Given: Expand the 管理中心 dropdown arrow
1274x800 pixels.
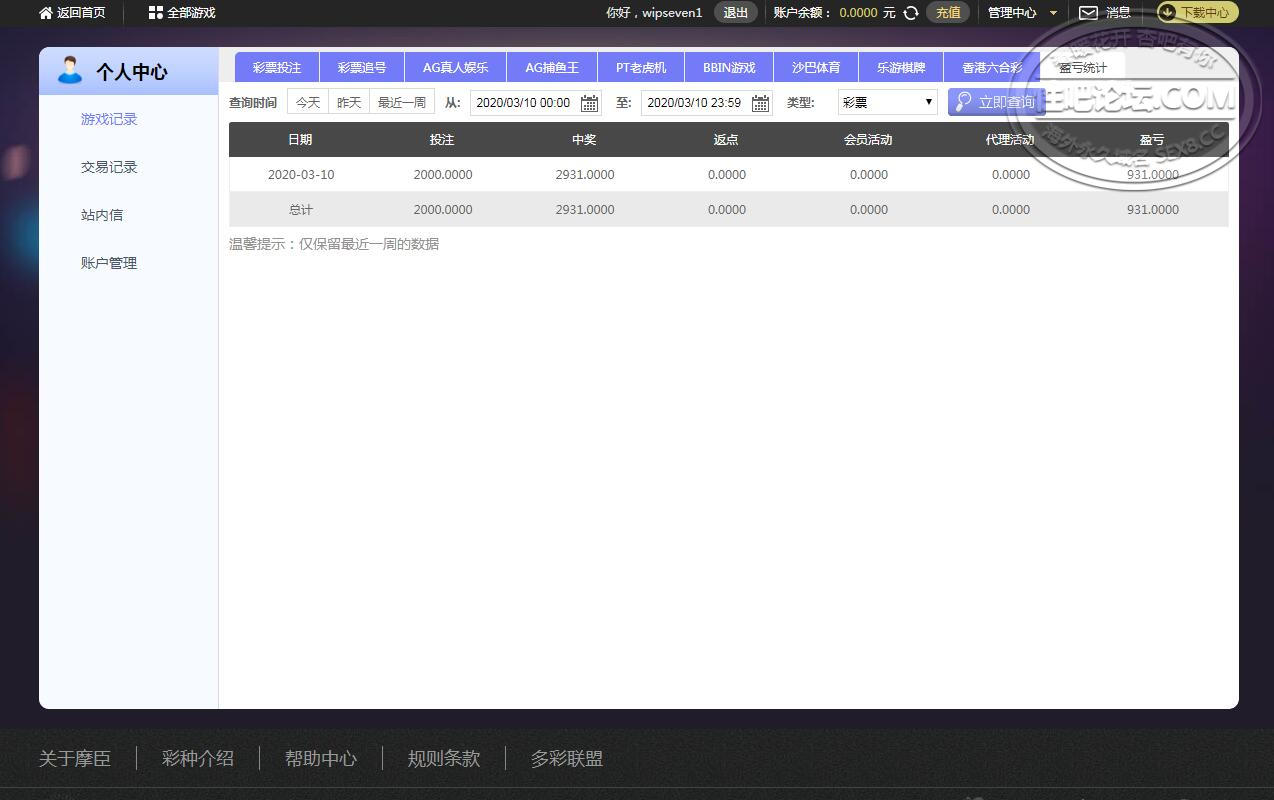Looking at the screenshot, I should point(1053,13).
